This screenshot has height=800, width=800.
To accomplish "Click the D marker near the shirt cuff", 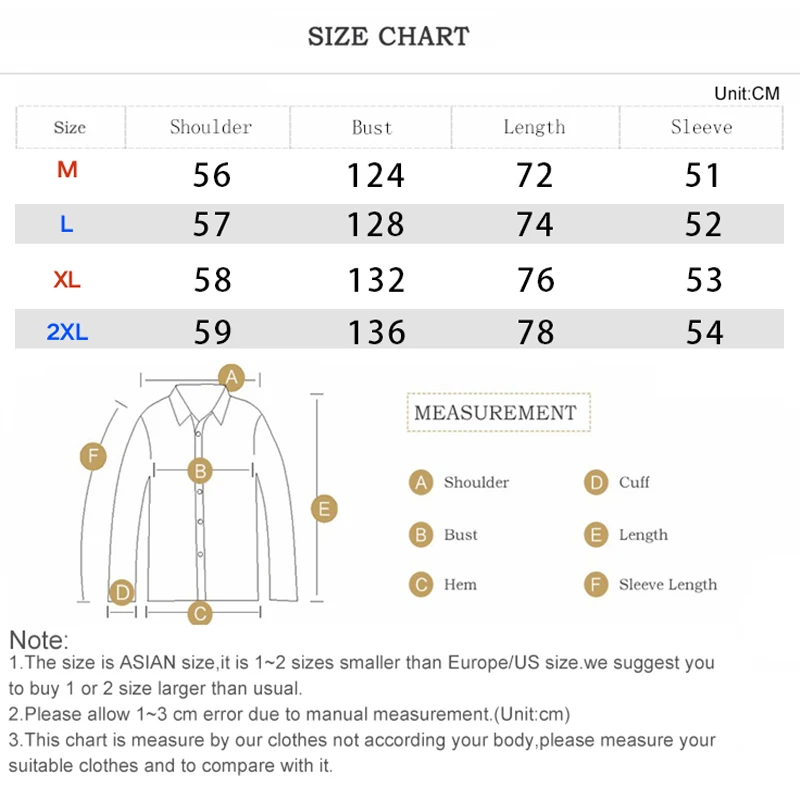I will point(122,593).
